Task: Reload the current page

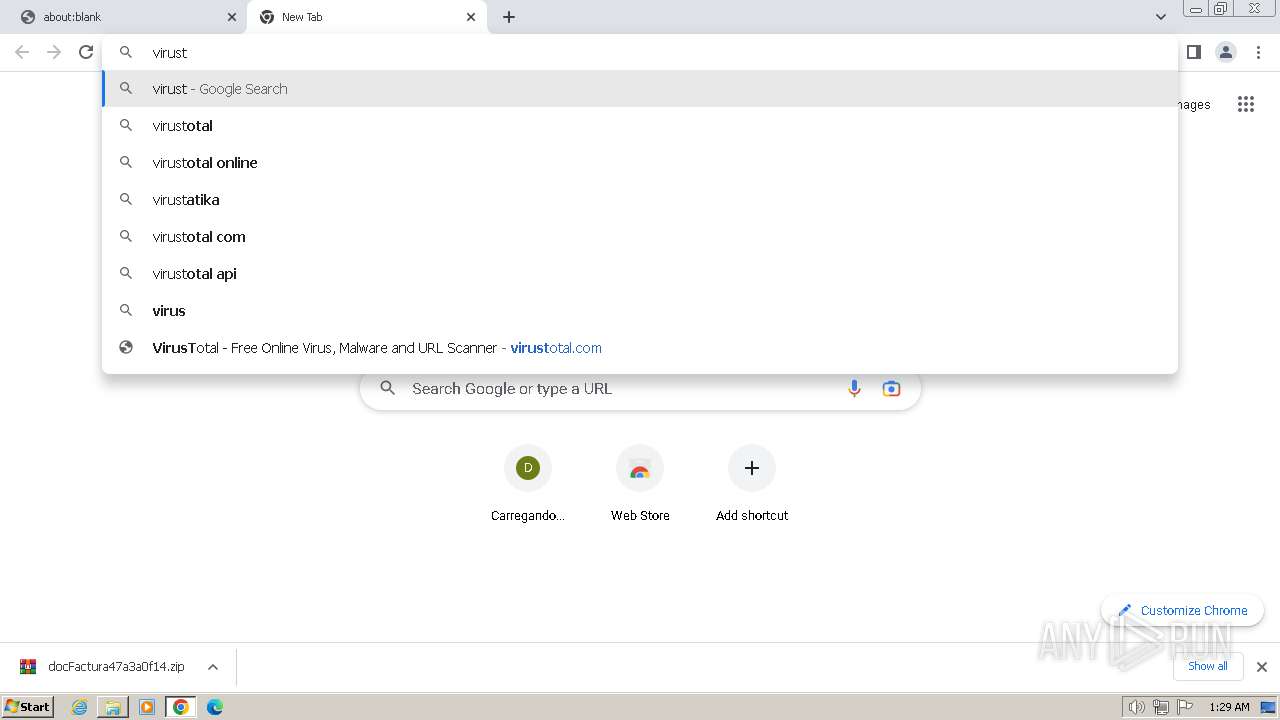Action: pyautogui.click(x=86, y=52)
